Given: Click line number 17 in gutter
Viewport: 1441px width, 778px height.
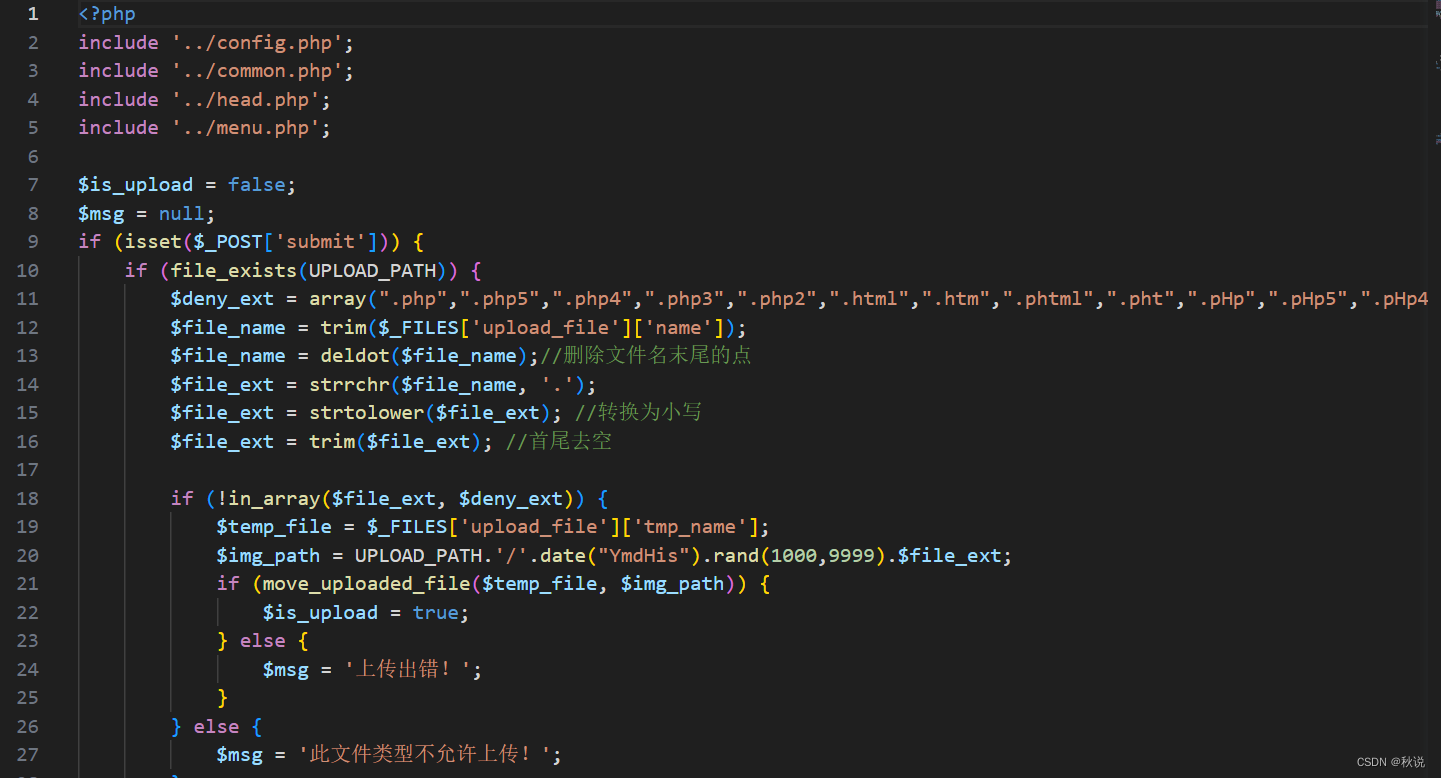Looking at the screenshot, I should (28, 470).
